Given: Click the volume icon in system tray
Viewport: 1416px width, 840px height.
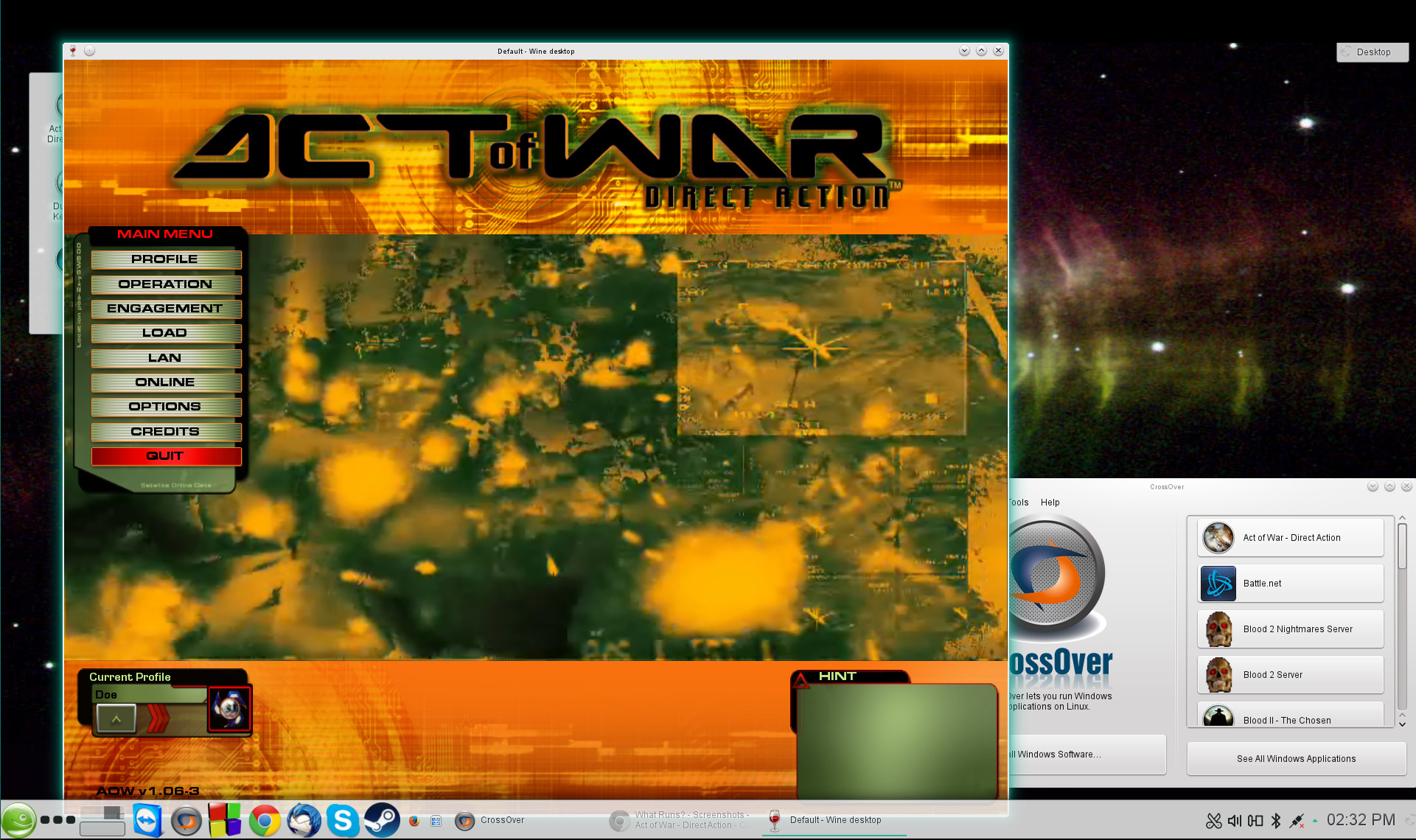Looking at the screenshot, I should click(1235, 819).
